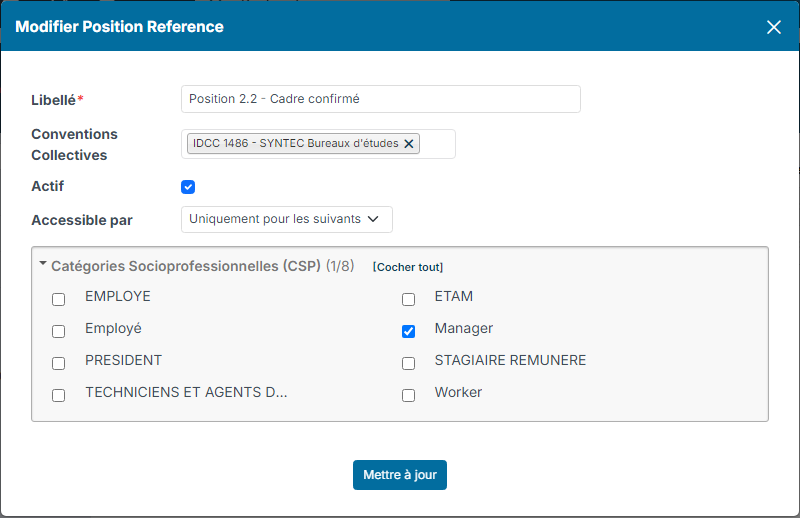This screenshot has width=800, height=518.
Task: Check the TECHNICIENS ET AGENTS checkbox
Action: (59, 396)
